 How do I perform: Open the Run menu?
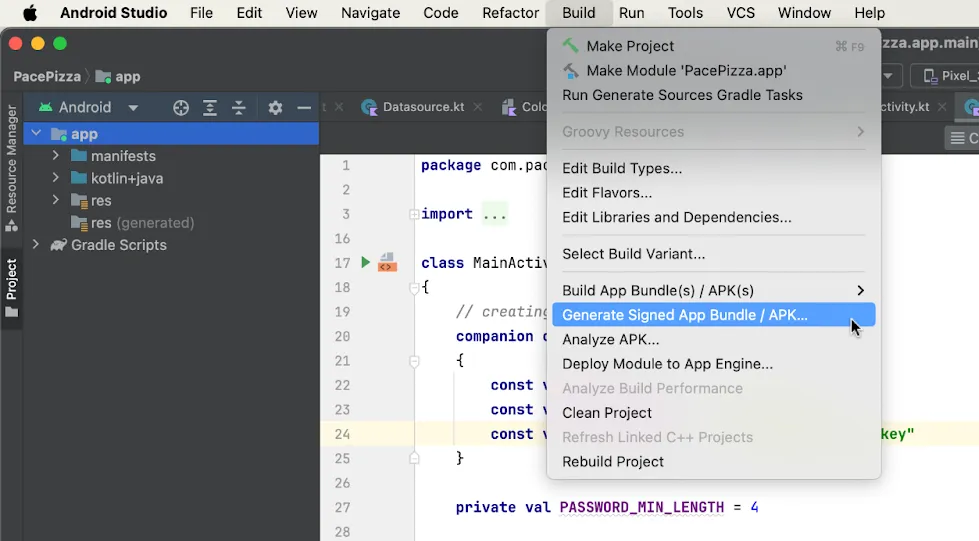coord(631,12)
